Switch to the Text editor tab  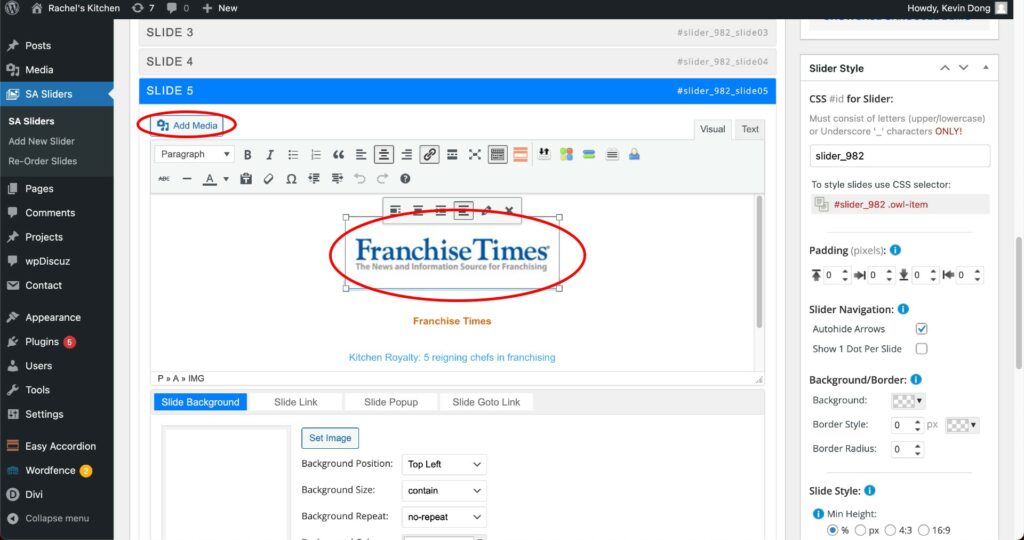[x=749, y=129]
